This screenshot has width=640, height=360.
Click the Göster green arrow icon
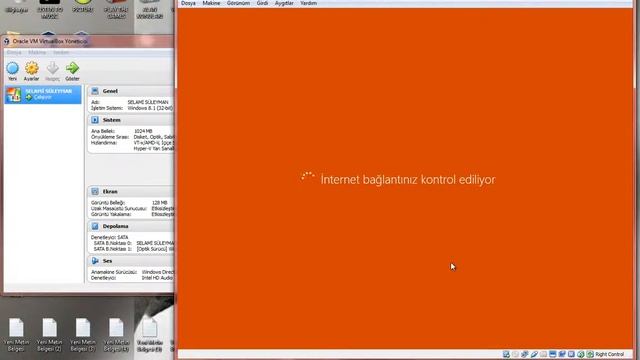coord(72,68)
